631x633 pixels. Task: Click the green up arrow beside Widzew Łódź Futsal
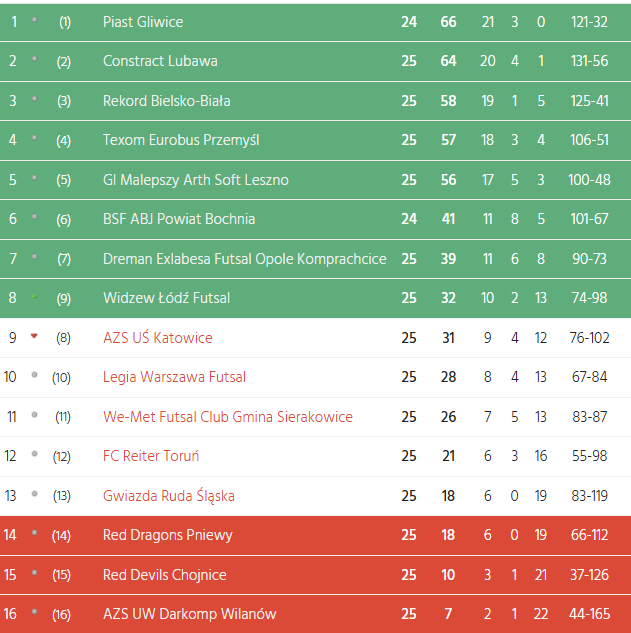point(34,297)
